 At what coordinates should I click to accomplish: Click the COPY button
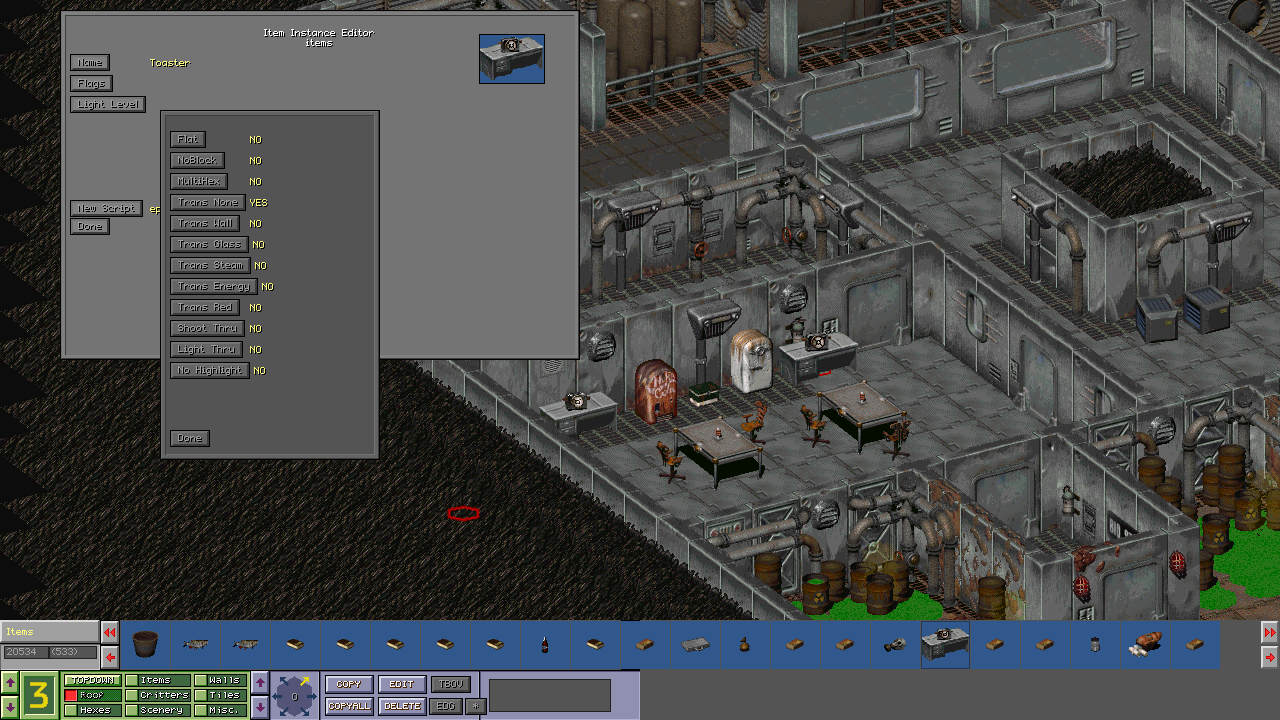pyautogui.click(x=349, y=684)
